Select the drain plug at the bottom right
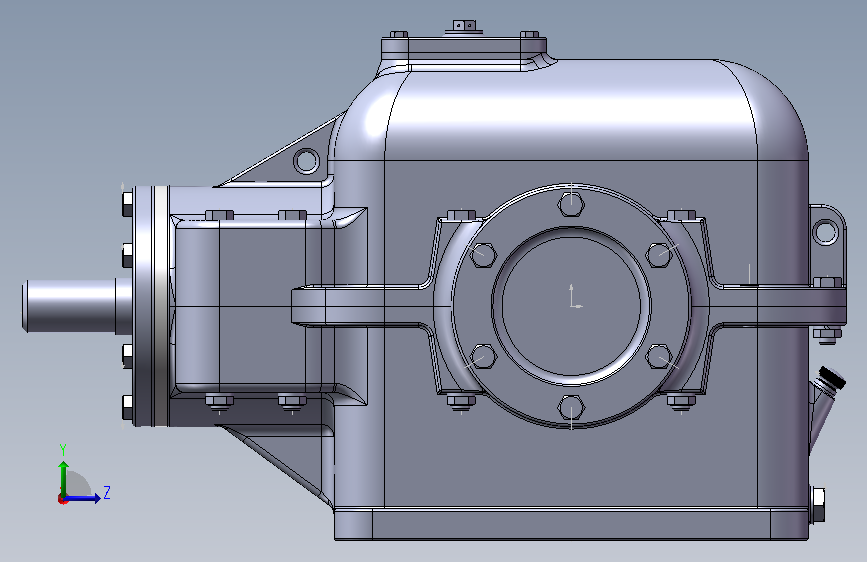867x562 pixels. point(817,504)
